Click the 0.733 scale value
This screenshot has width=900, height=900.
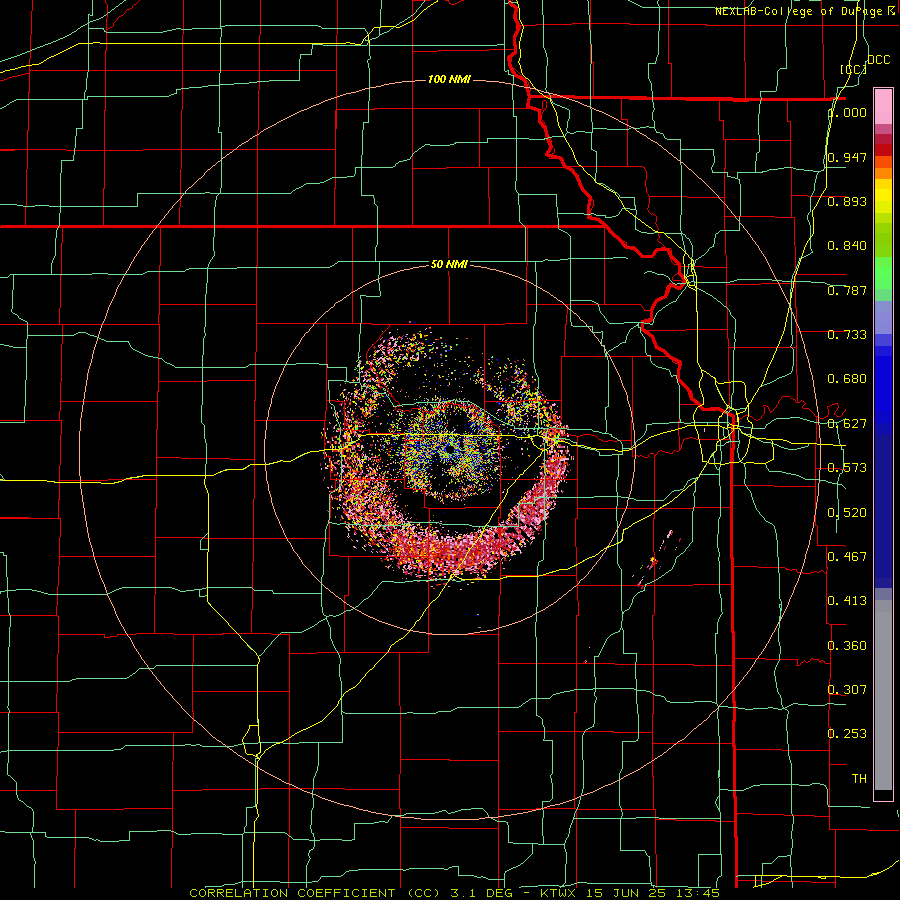847,335
